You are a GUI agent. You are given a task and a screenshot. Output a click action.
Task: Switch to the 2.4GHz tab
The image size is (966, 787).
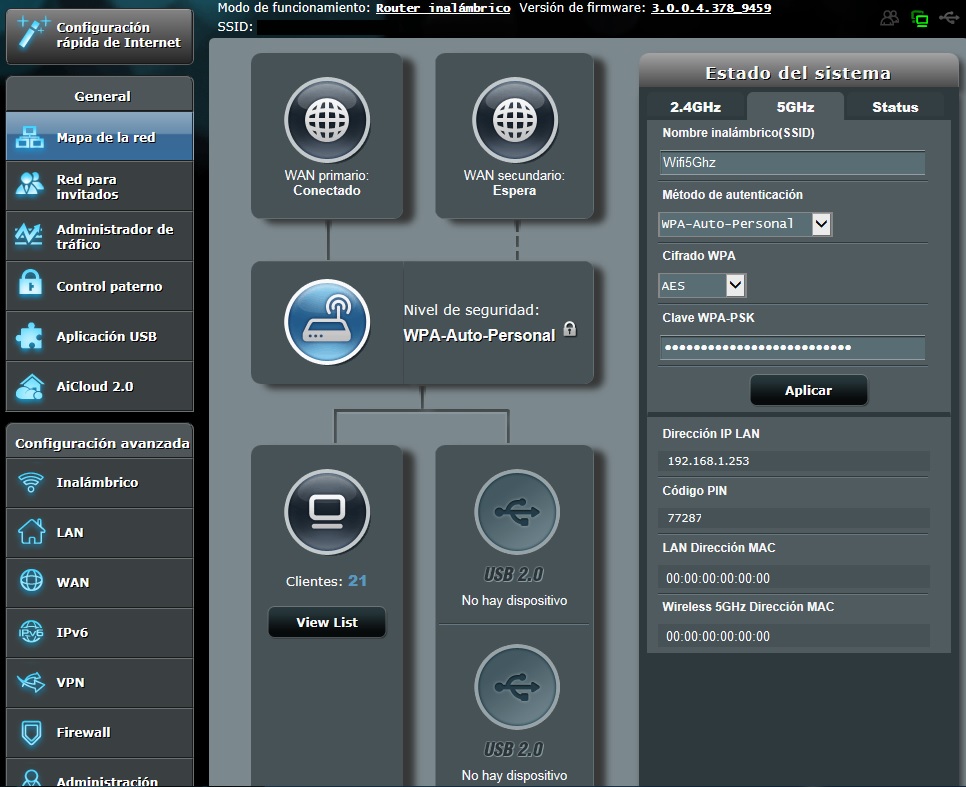[x=696, y=107]
